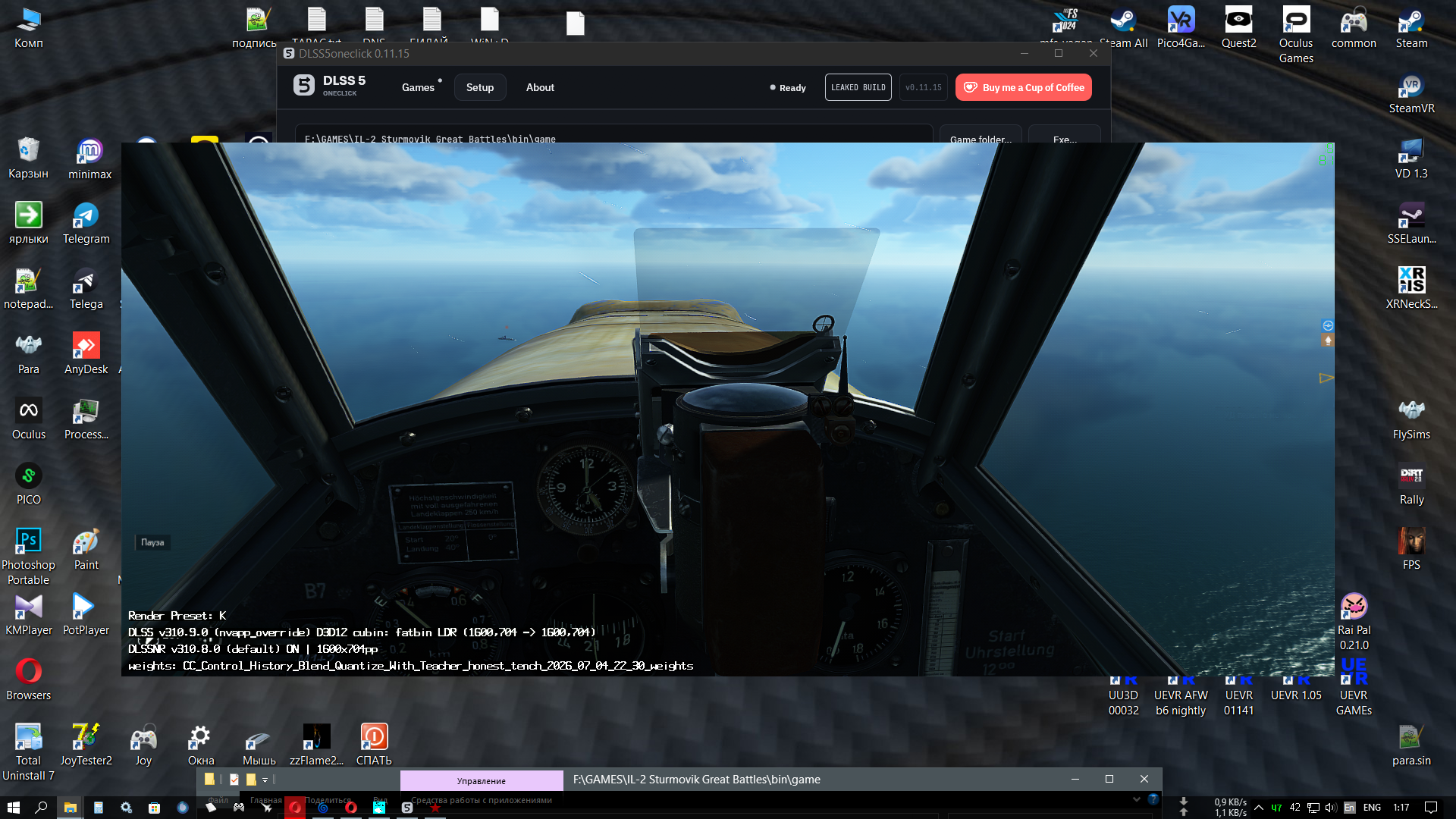Open Windows Search from the taskbar
The height and width of the screenshot is (819, 1456).
41,808
